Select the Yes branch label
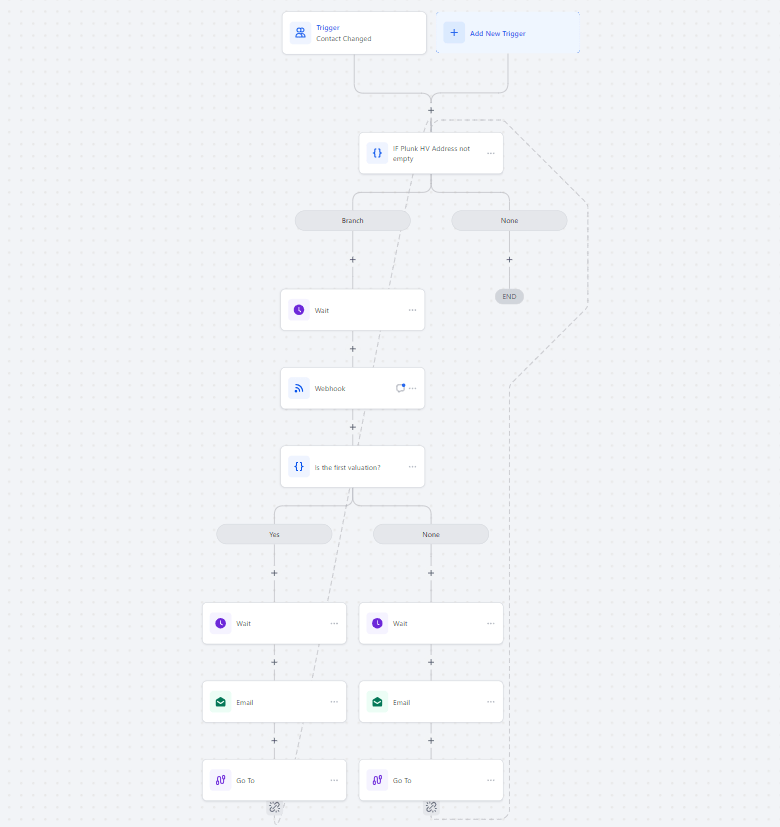This screenshot has width=780, height=827. coord(274,534)
